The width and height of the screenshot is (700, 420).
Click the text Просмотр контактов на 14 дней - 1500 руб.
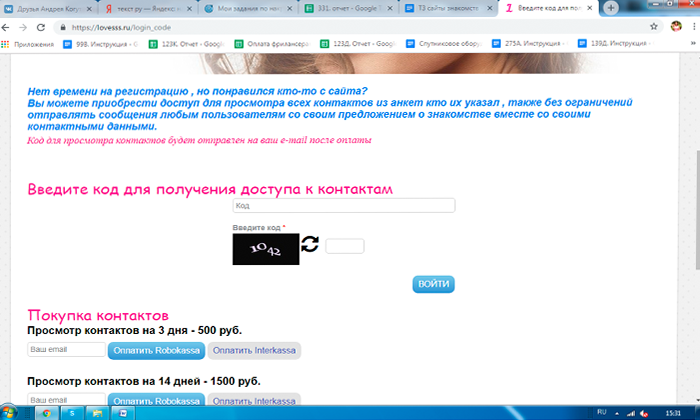[x=144, y=382]
